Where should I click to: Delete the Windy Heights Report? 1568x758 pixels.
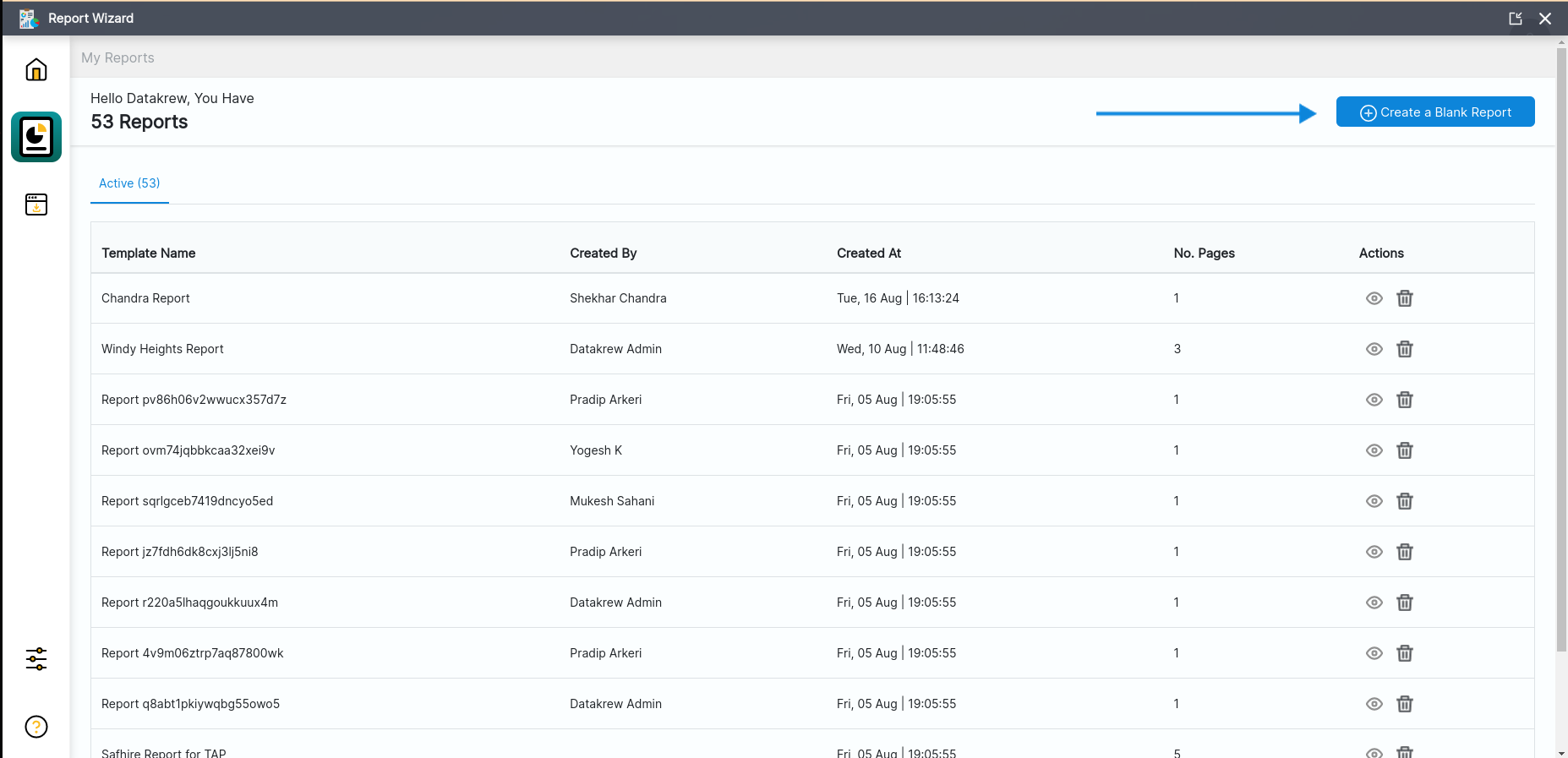[1405, 349]
